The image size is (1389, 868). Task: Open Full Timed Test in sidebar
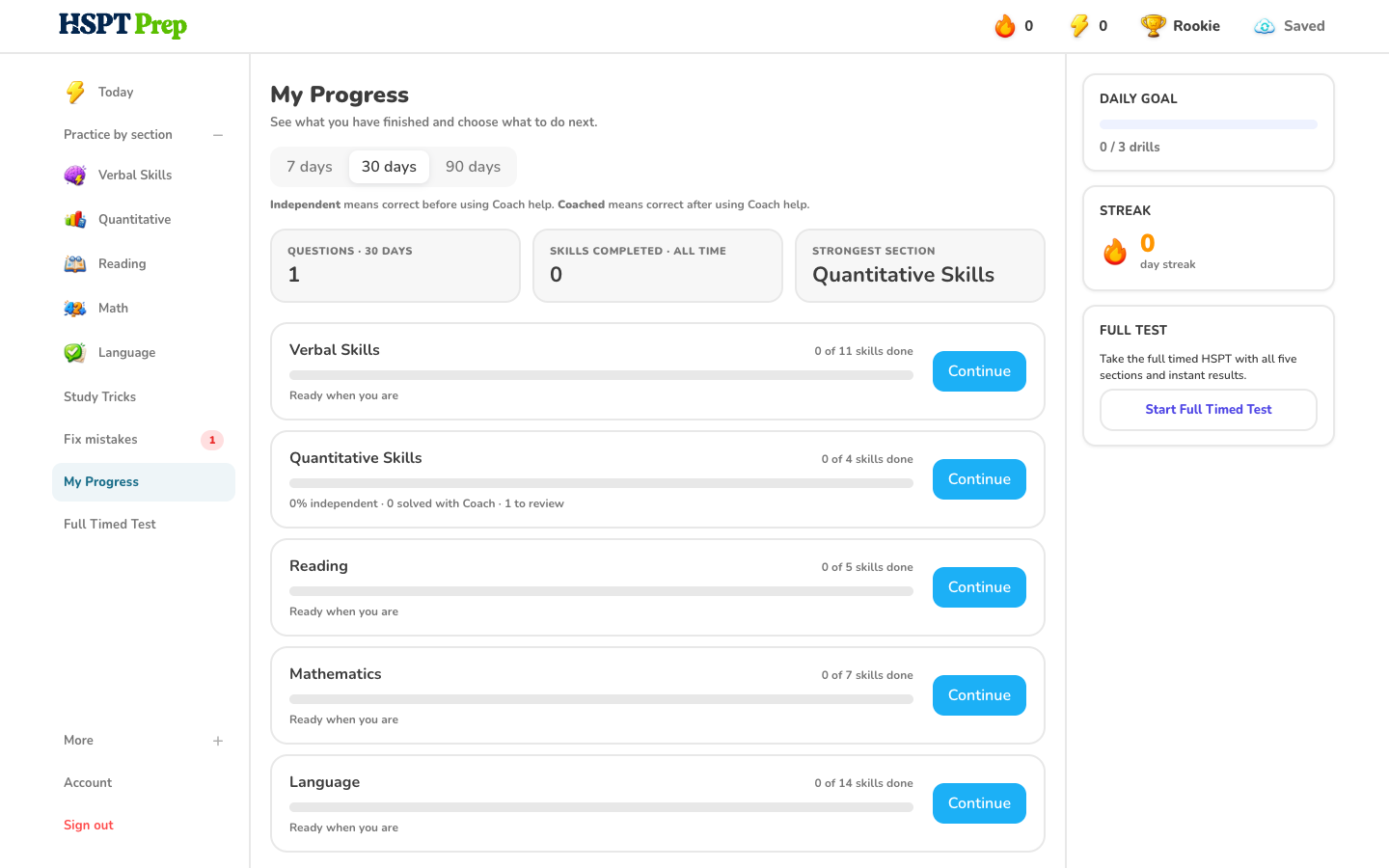coord(144,525)
